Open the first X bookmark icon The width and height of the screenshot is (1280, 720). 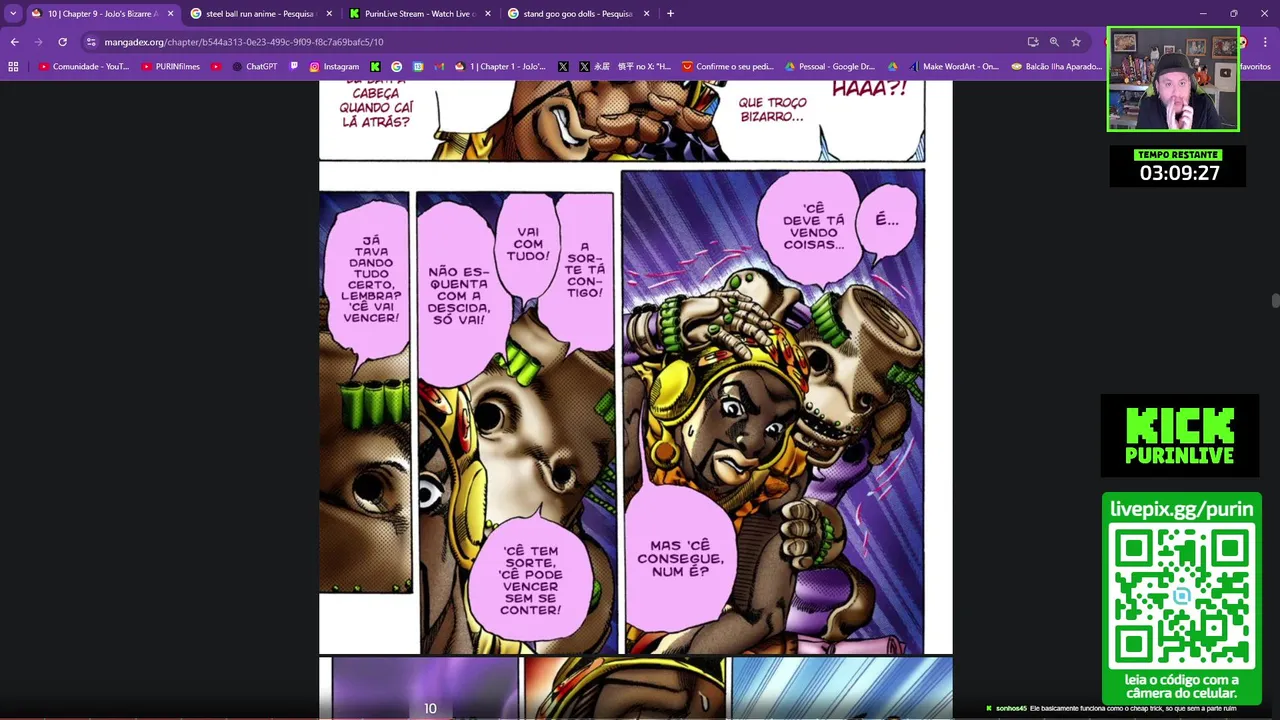[563, 67]
